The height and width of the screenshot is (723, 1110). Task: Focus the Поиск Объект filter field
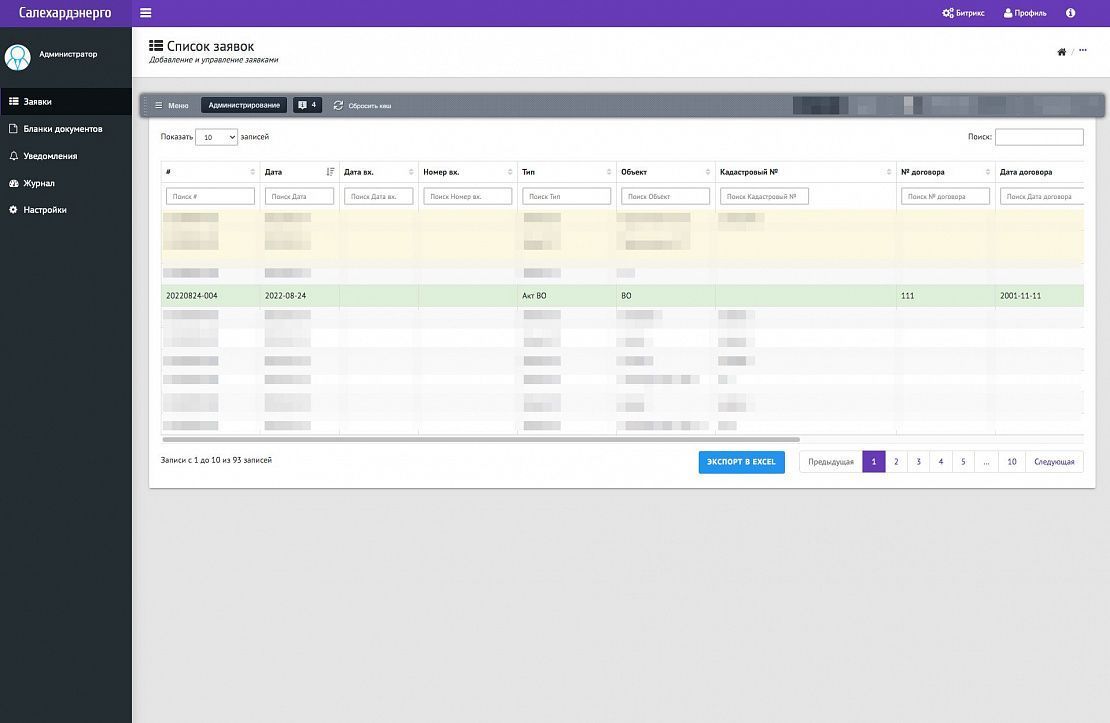click(x=665, y=197)
